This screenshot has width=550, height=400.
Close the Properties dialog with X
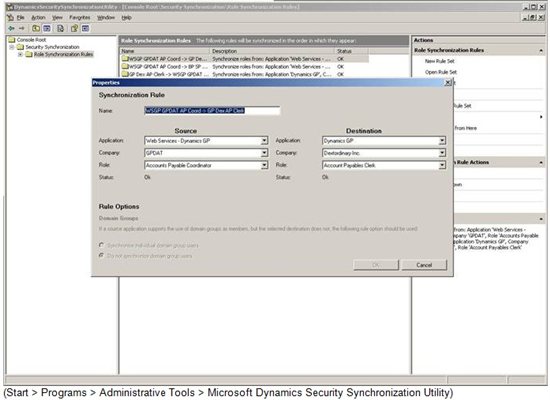click(448, 82)
